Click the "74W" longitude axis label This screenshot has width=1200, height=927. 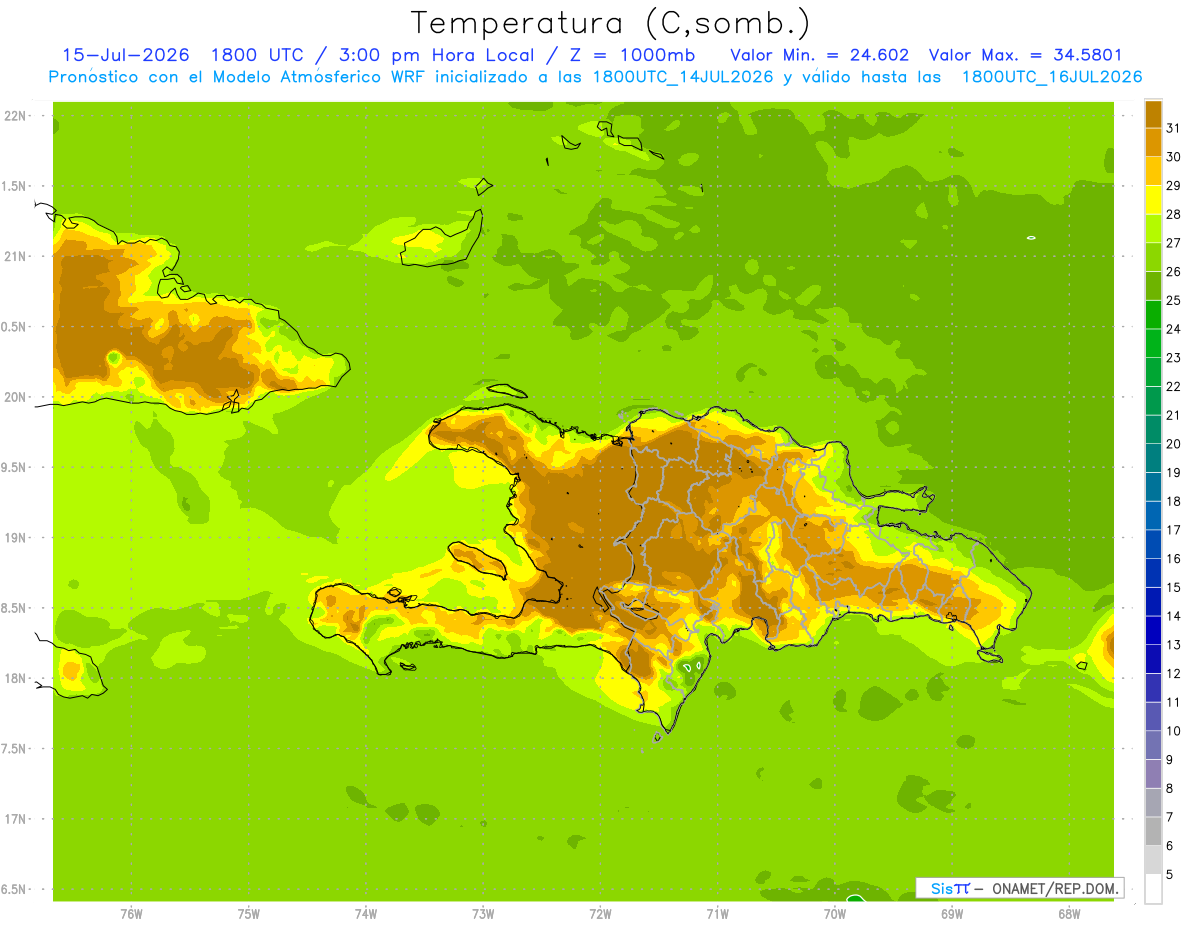coord(366,915)
